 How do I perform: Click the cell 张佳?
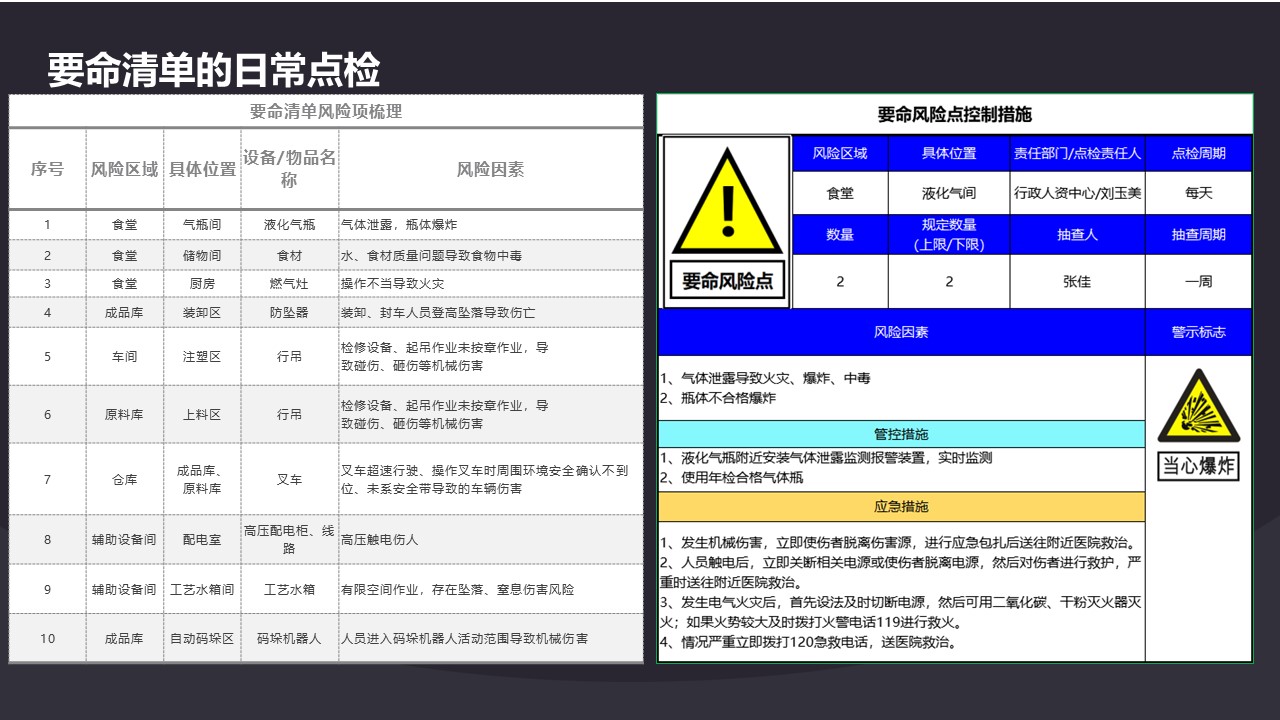(x=1077, y=281)
